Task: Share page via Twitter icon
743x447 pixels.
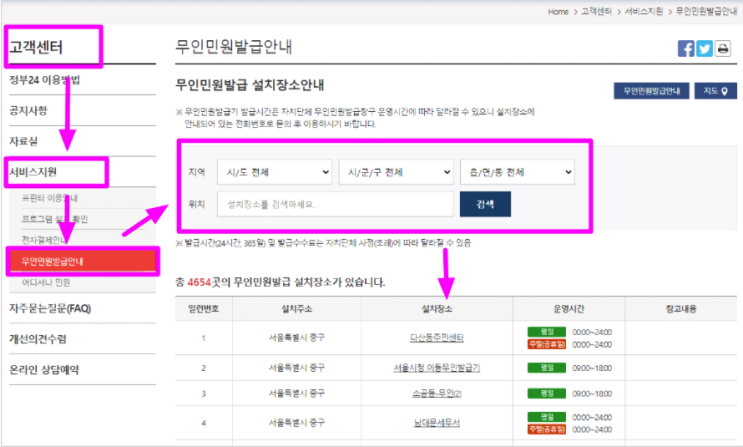Action: [704, 49]
